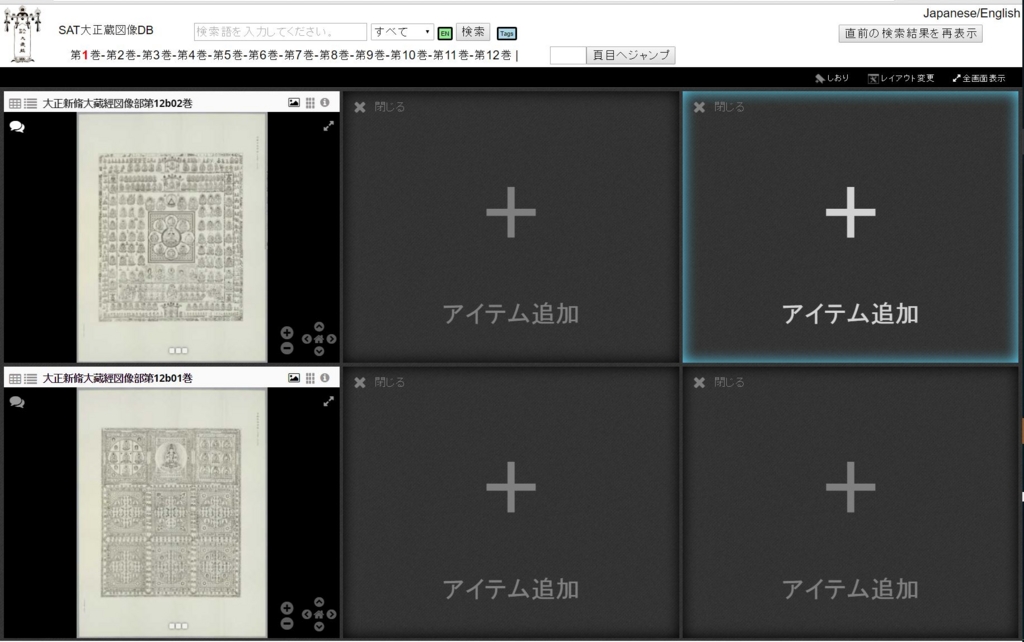The image size is (1024, 642).
Task: Go to volume 第2巻
Action: 121,56
